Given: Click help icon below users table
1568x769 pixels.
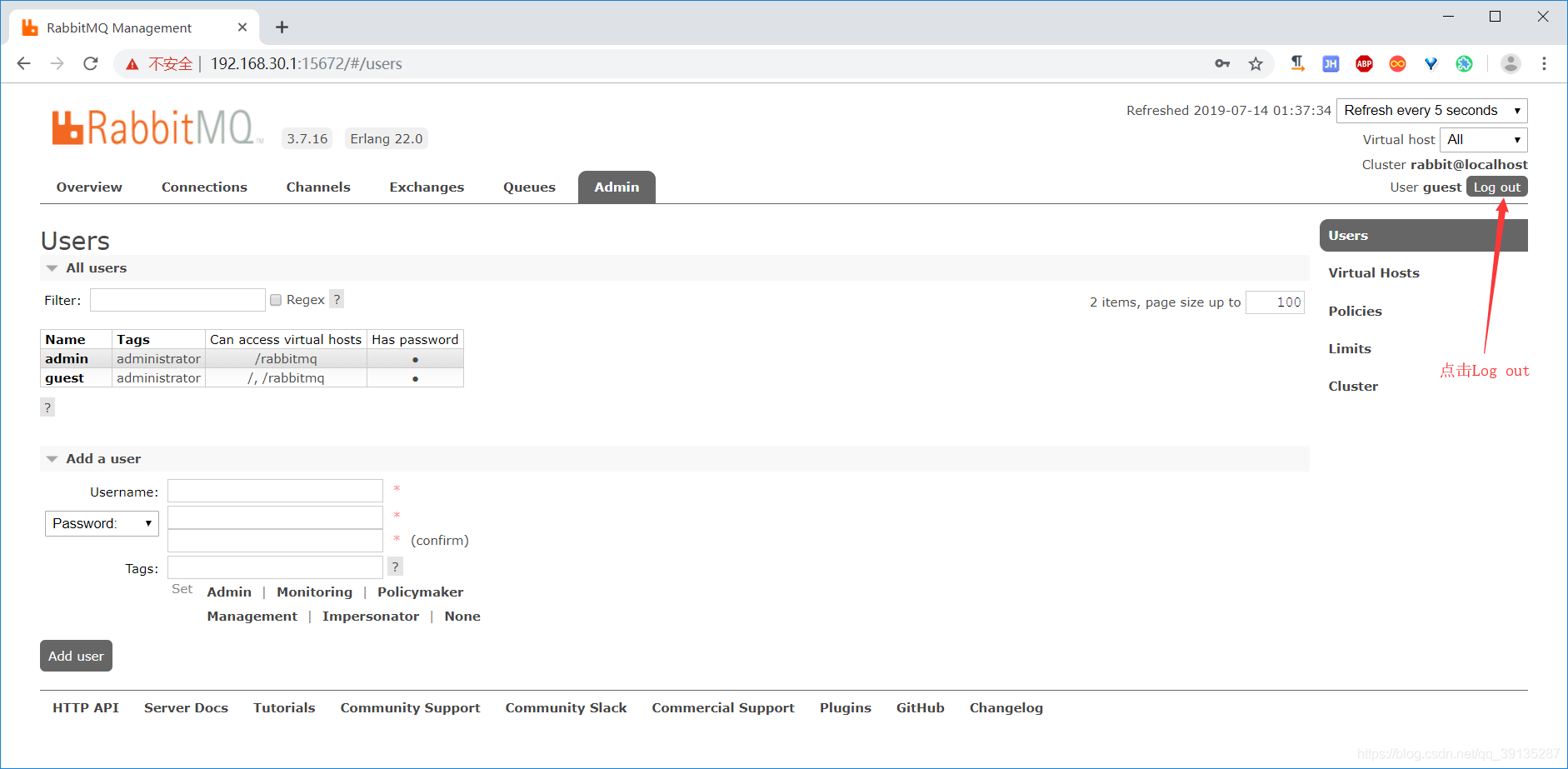Looking at the screenshot, I should 47,407.
